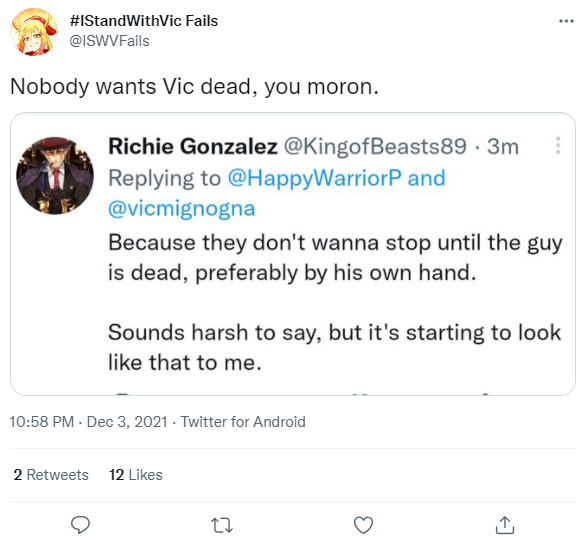Click the Twitter for Android source label
The image size is (587, 547).
[243, 422]
